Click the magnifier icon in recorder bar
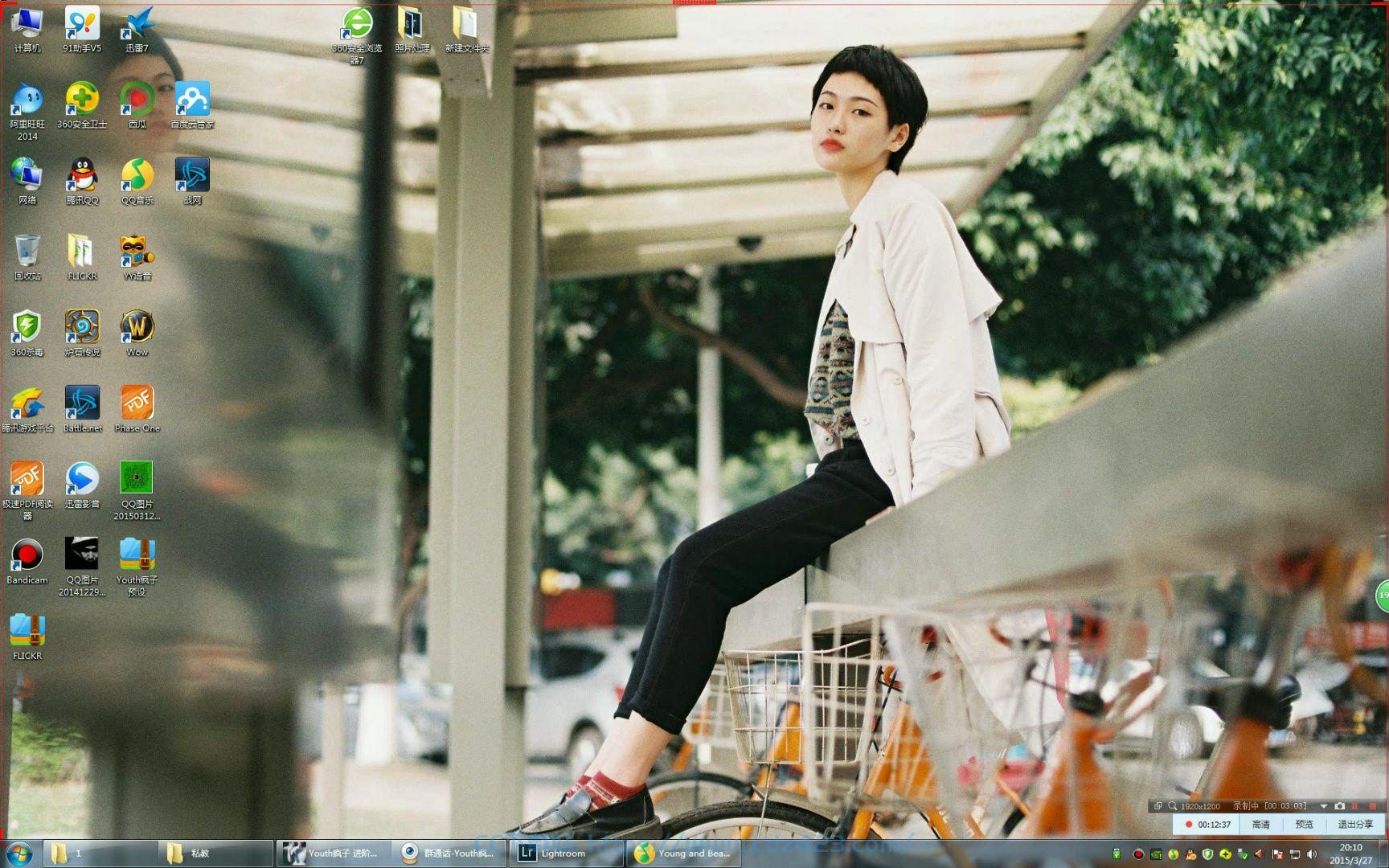This screenshot has width=1389, height=868. pos(1172,806)
